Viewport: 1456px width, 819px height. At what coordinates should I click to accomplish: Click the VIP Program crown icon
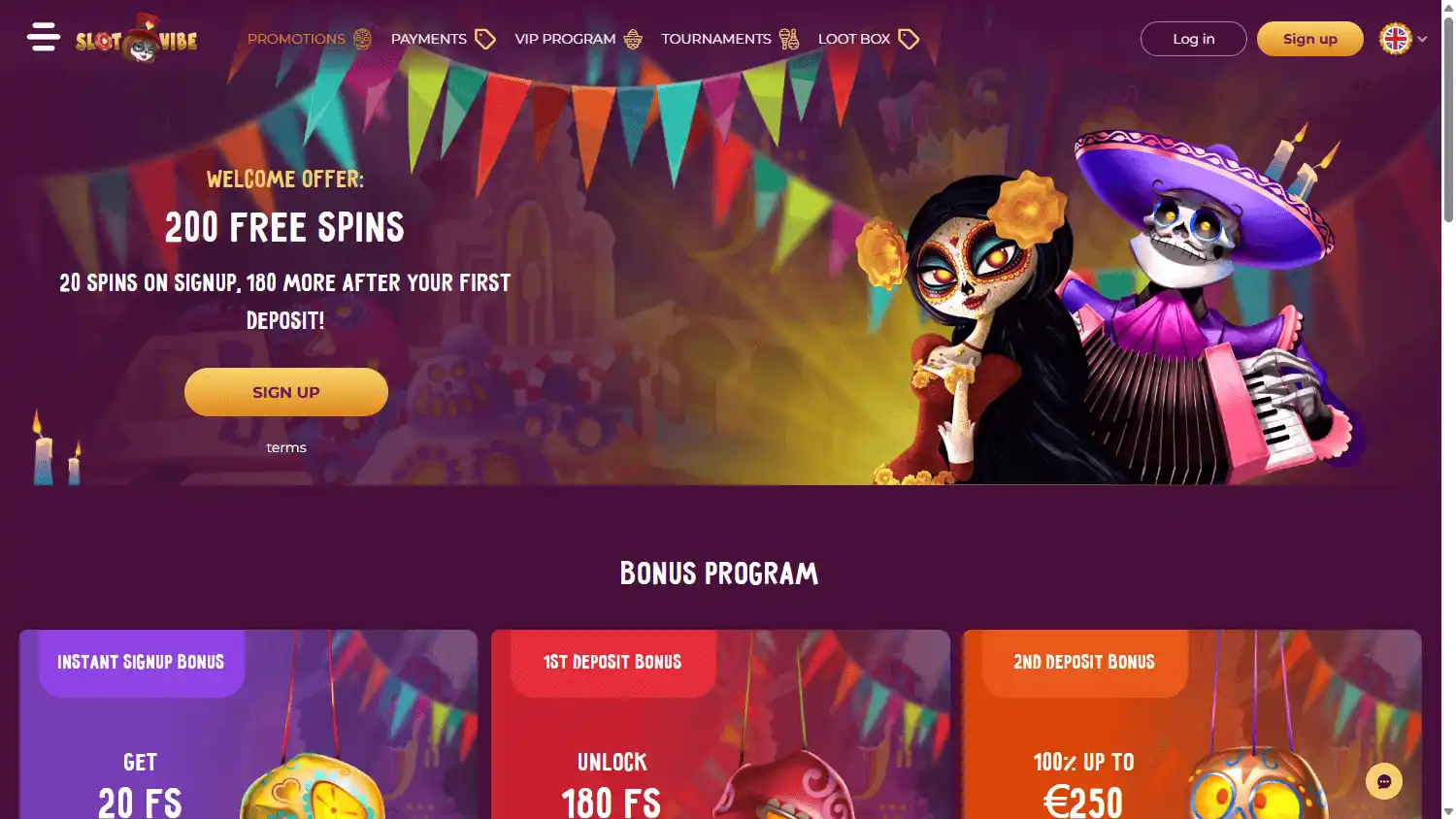[633, 39]
